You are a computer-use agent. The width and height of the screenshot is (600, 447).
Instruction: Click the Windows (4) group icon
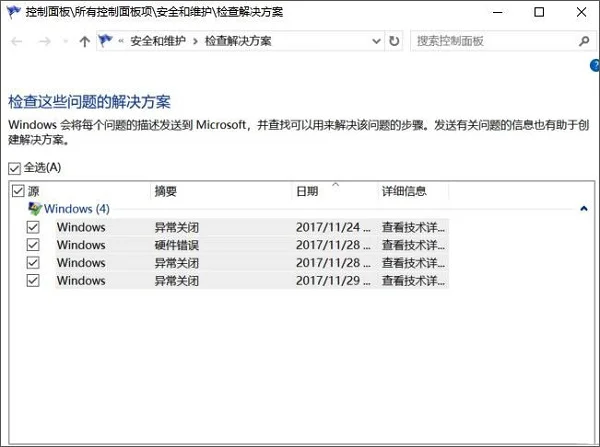[35, 209]
